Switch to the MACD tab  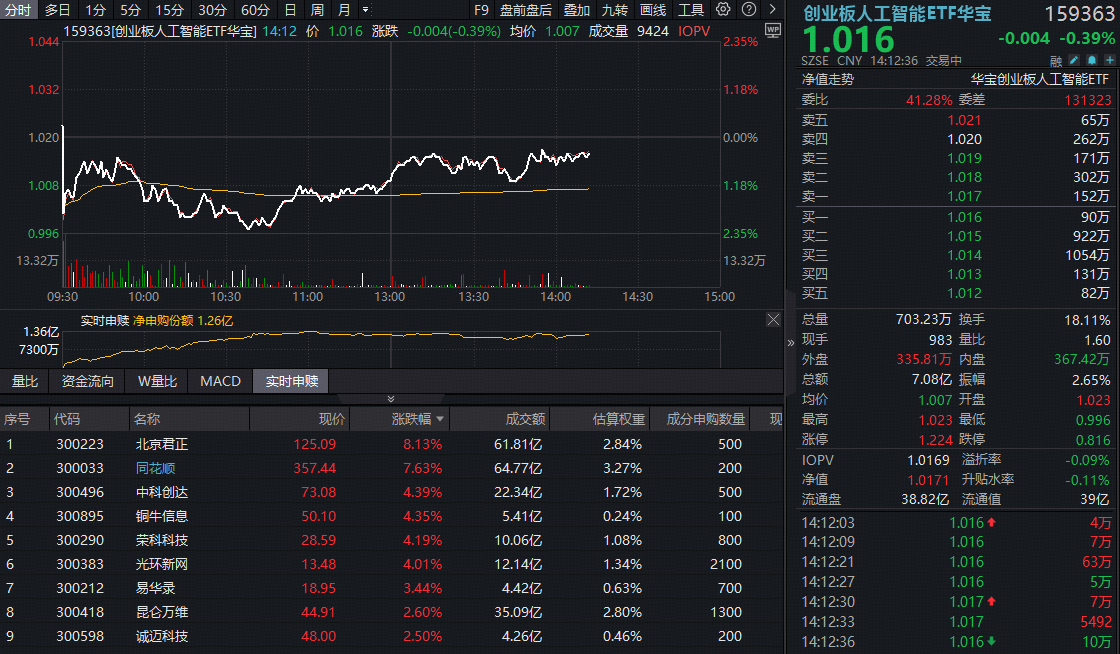point(218,381)
